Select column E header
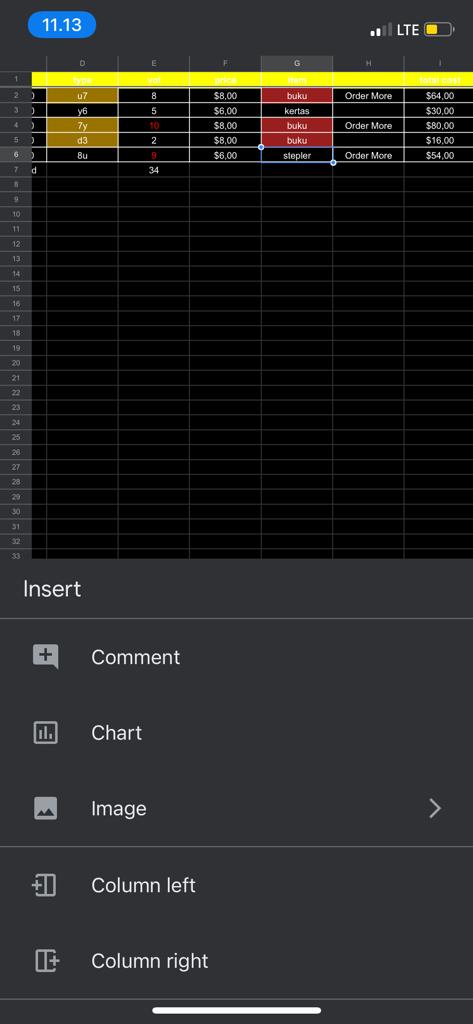This screenshot has width=473, height=1024. pos(154,63)
